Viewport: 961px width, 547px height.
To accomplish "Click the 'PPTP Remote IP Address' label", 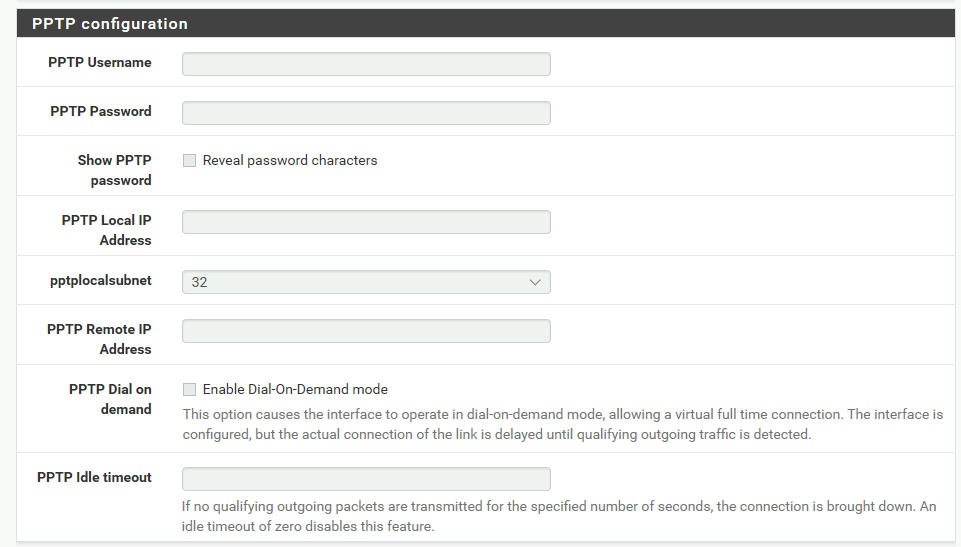I will 99,339.
